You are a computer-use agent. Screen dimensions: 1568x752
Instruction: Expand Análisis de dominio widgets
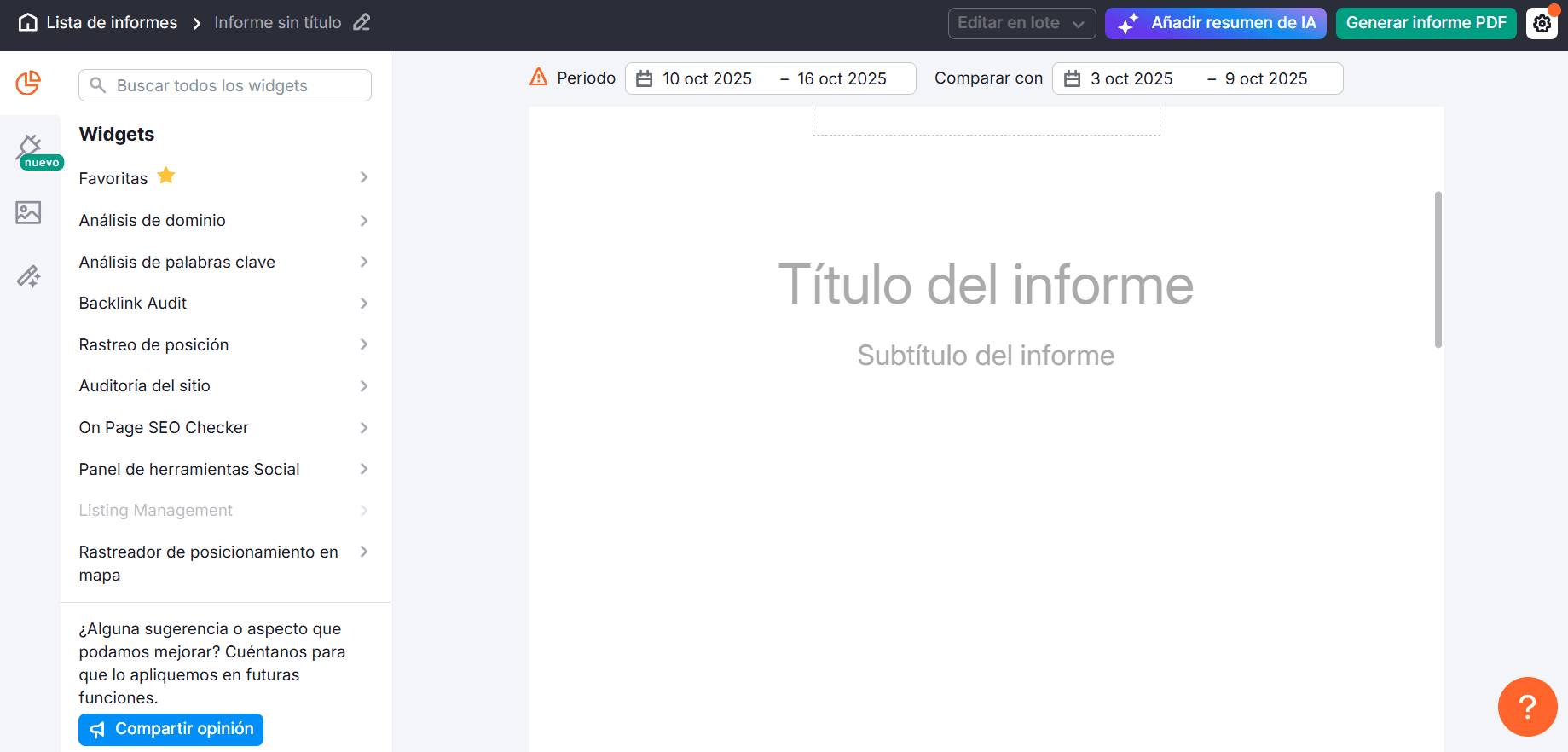pos(223,220)
